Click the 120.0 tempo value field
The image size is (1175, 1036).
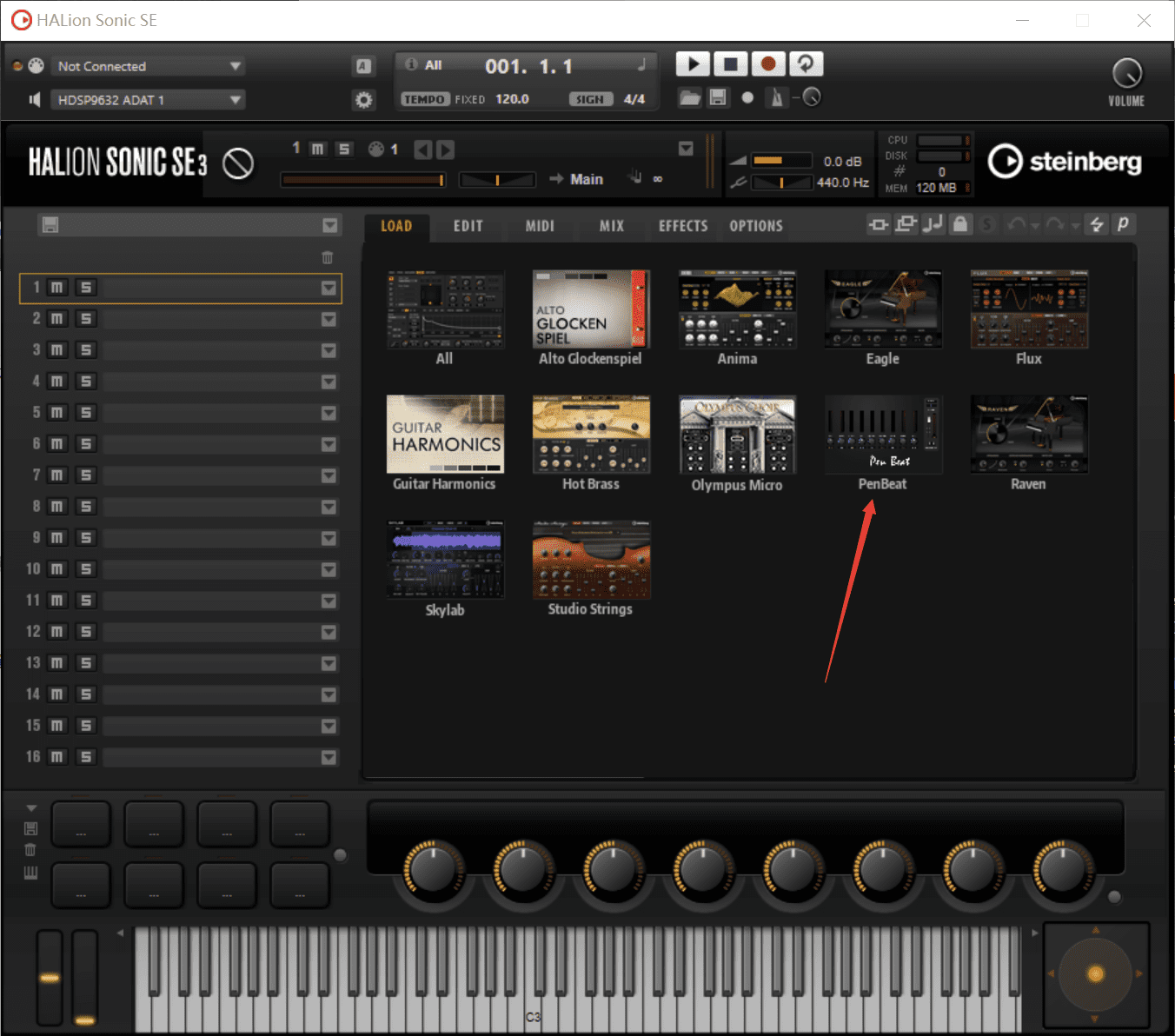513,99
